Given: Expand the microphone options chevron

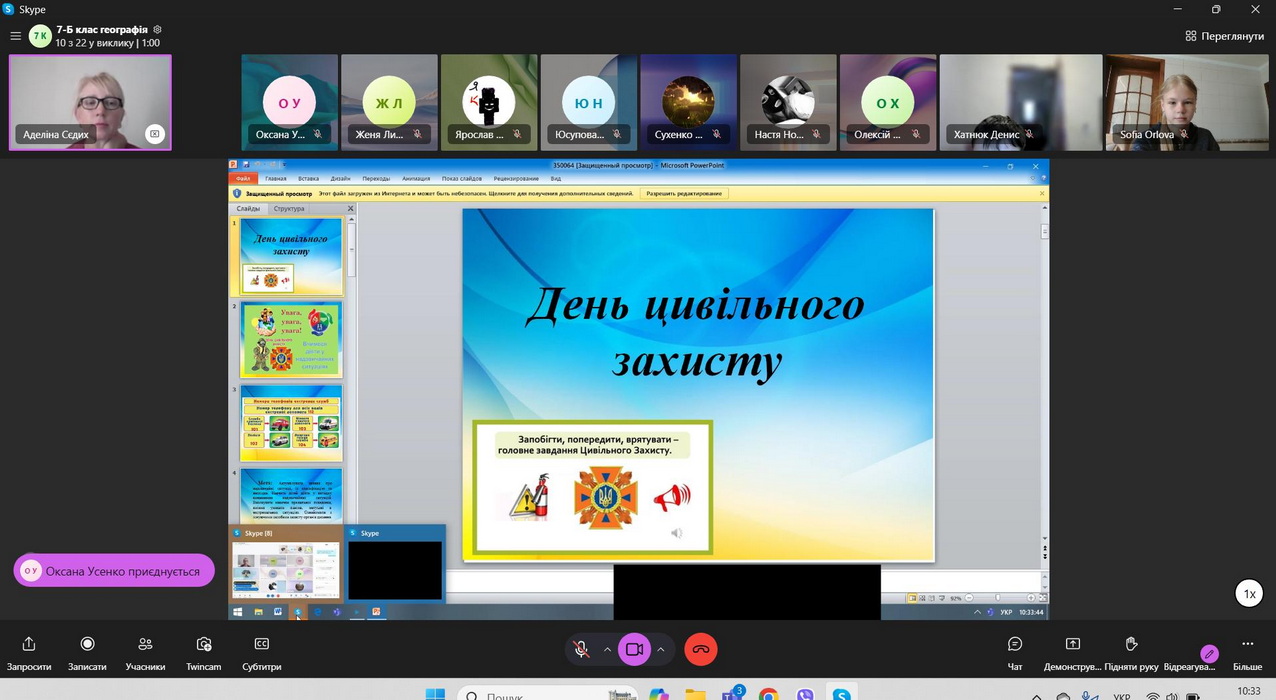Looking at the screenshot, I should pos(607,649).
